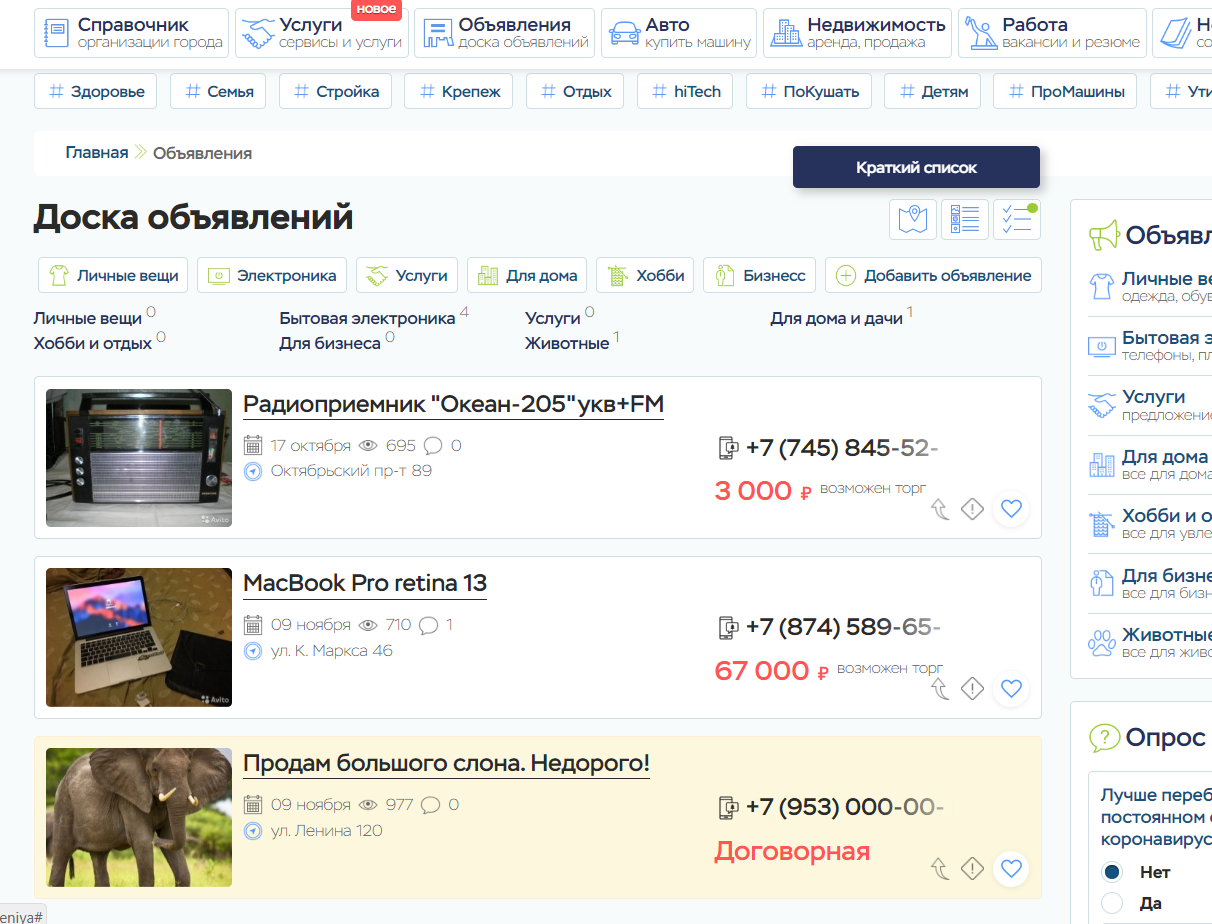Filter listings by the Электроника category
This screenshot has width=1212, height=924.
click(272, 275)
